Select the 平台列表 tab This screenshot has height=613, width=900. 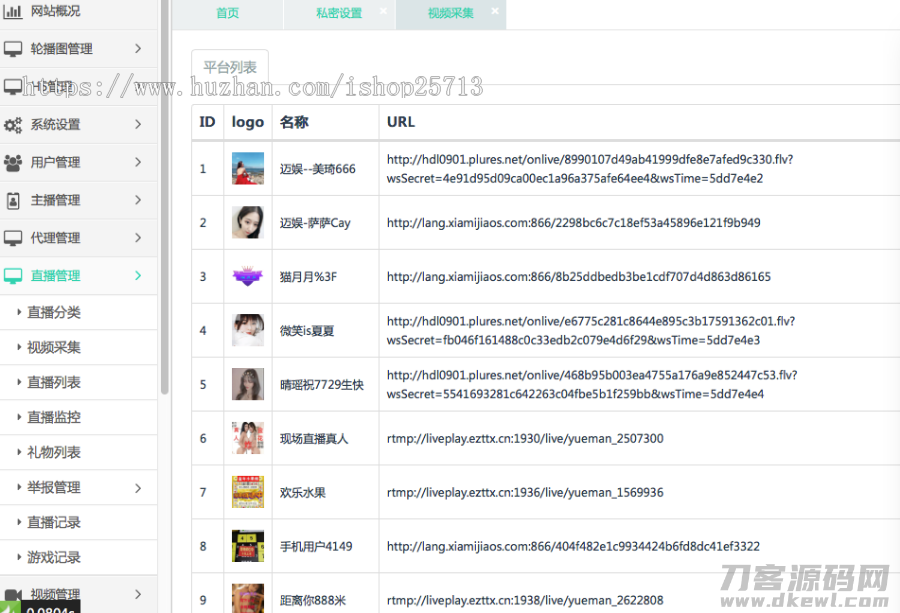point(230,68)
